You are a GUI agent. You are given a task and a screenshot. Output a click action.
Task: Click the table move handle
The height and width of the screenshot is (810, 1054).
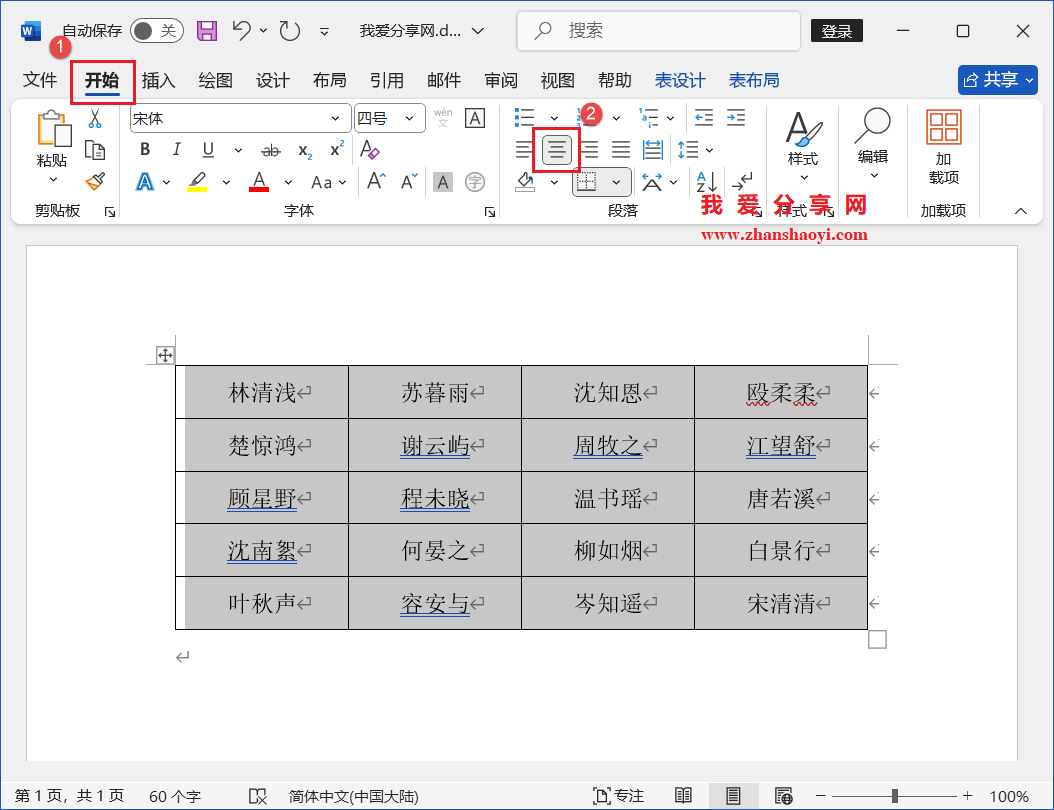coord(165,355)
